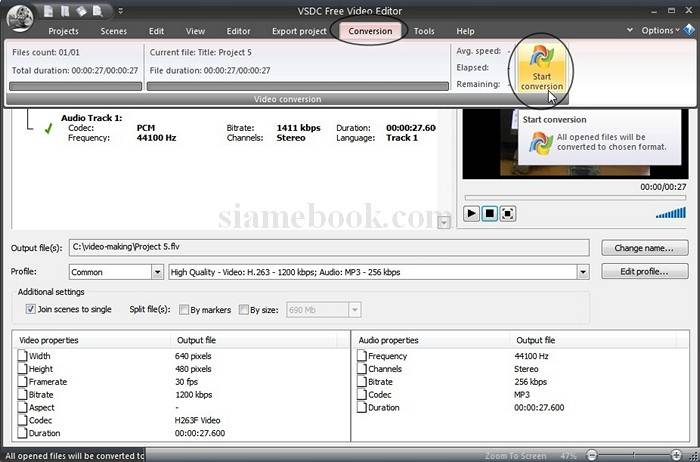Click the green checkmark beside Audio Track 1
Screen dimensions: 700x462
point(48,129)
